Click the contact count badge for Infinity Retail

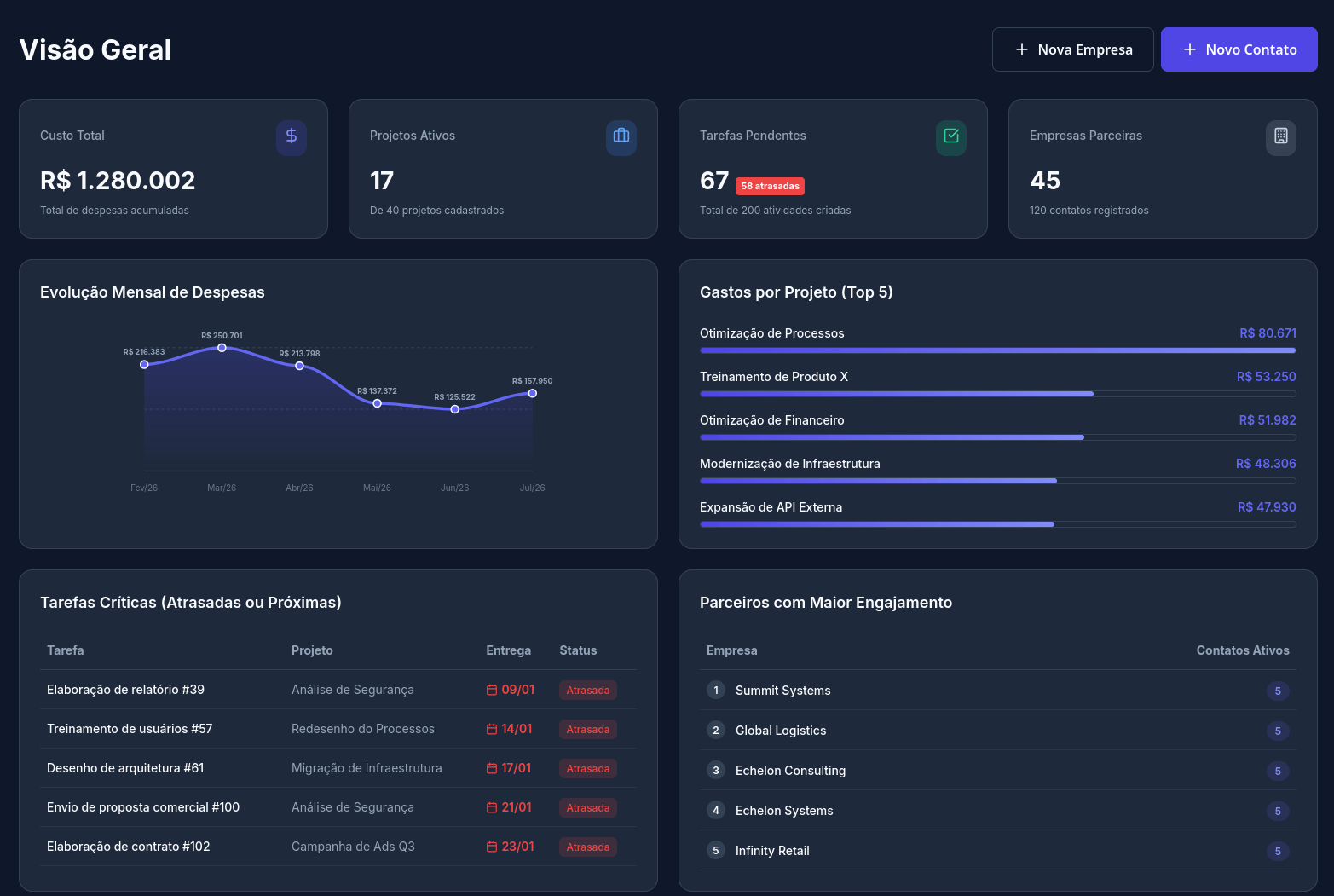tap(1278, 851)
